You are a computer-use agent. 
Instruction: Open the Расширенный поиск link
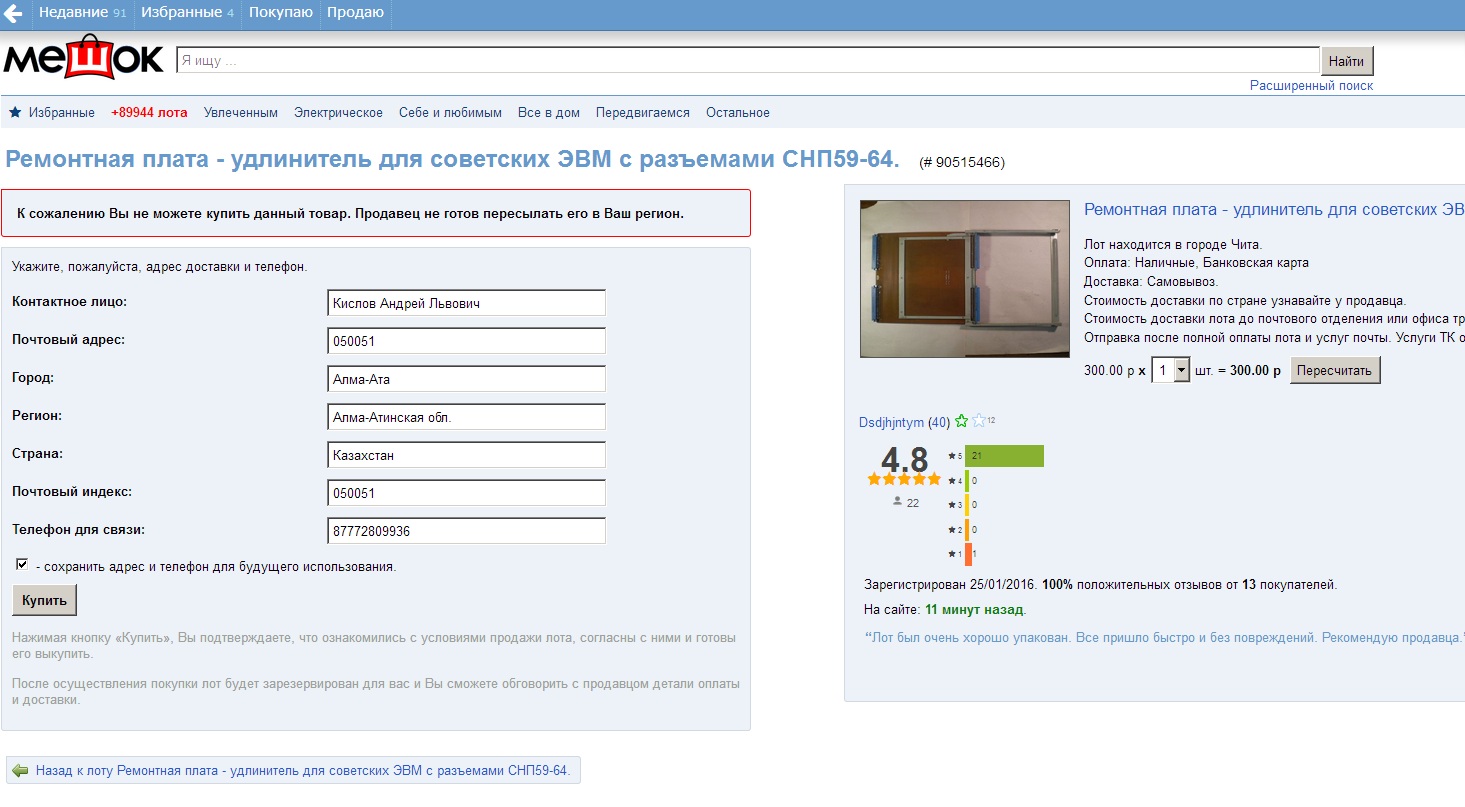pyautogui.click(x=1311, y=86)
